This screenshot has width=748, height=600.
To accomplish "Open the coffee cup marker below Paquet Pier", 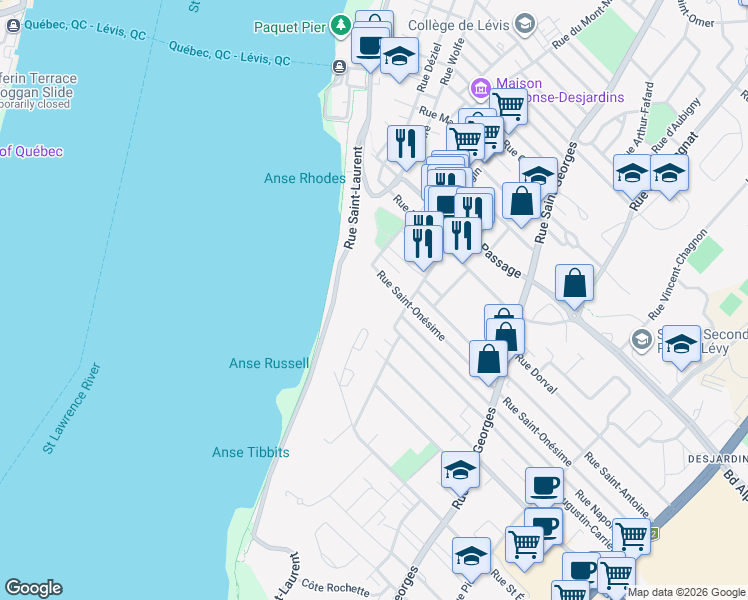I will [x=371, y=50].
